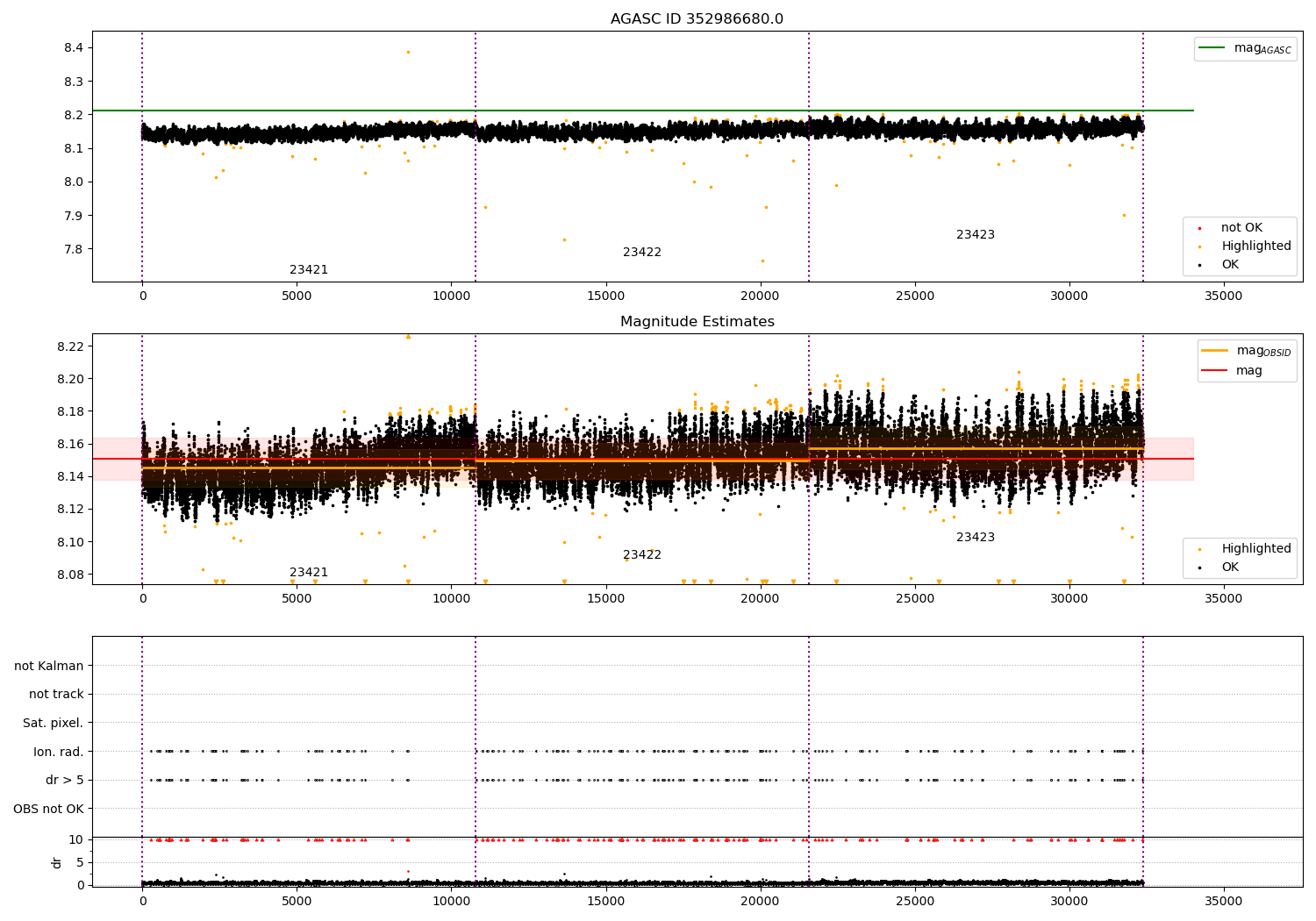Click 'Highlighted' in the Magnitude Estimates legend
1316x921 pixels.
coord(1256,549)
